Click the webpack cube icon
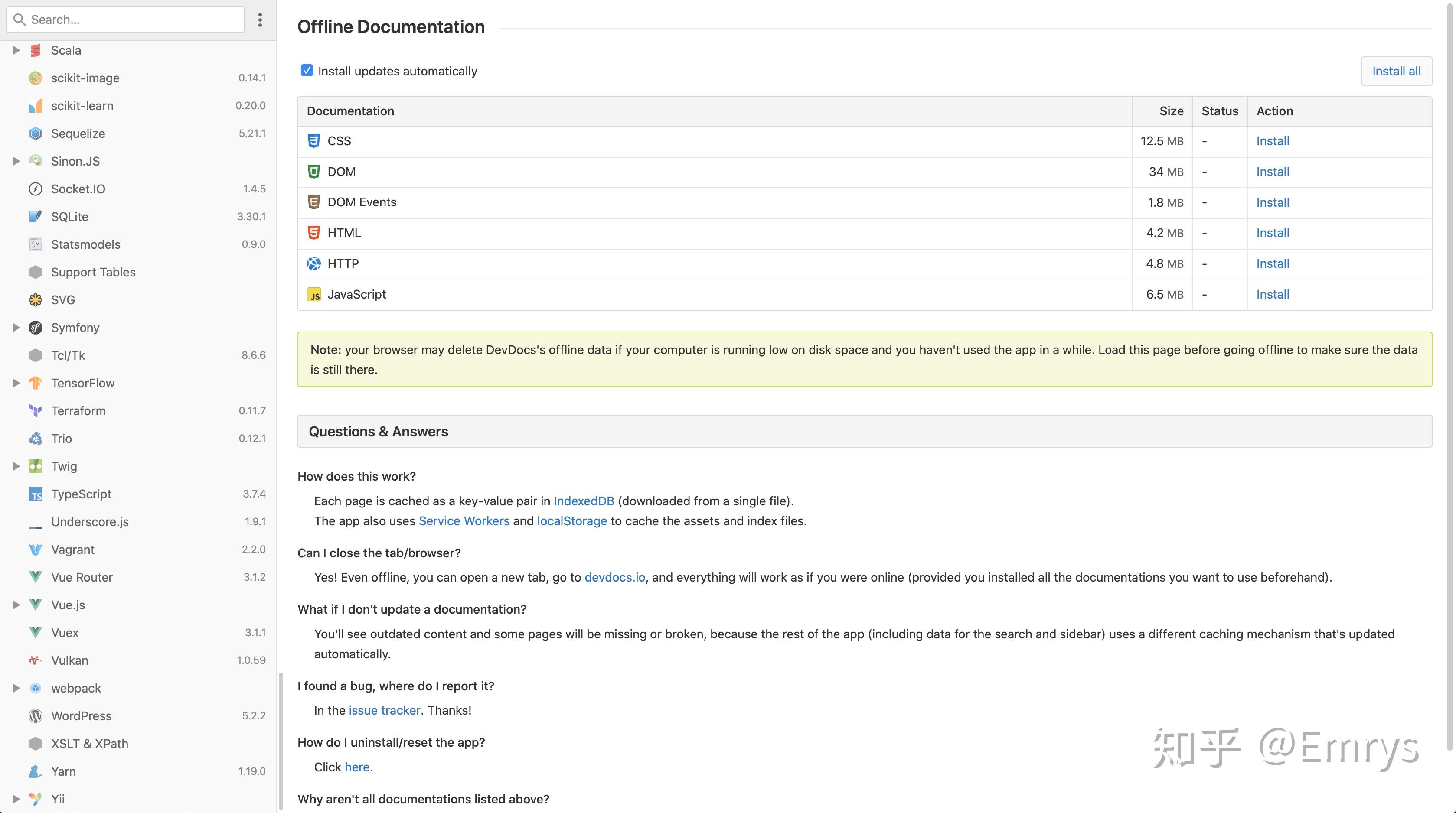Image resolution: width=1456 pixels, height=813 pixels. [x=35, y=688]
